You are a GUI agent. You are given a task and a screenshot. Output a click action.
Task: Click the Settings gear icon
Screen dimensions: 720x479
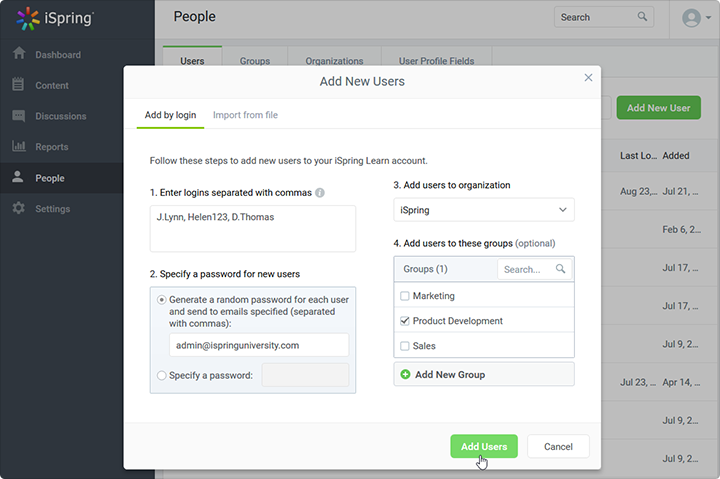pyautogui.click(x=18, y=208)
